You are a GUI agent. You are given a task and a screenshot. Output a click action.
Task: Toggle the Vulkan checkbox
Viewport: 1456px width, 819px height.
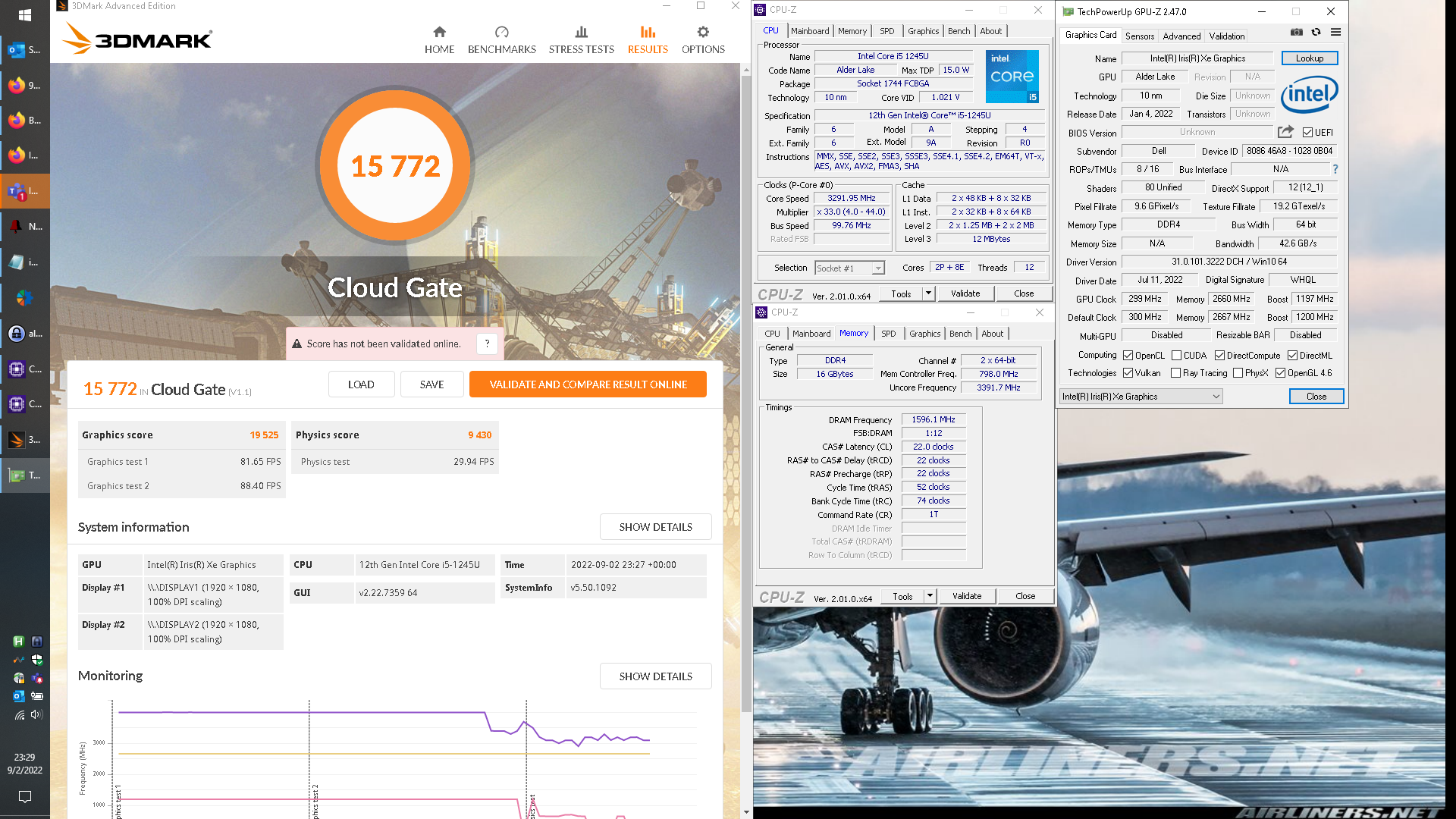click(x=1128, y=372)
